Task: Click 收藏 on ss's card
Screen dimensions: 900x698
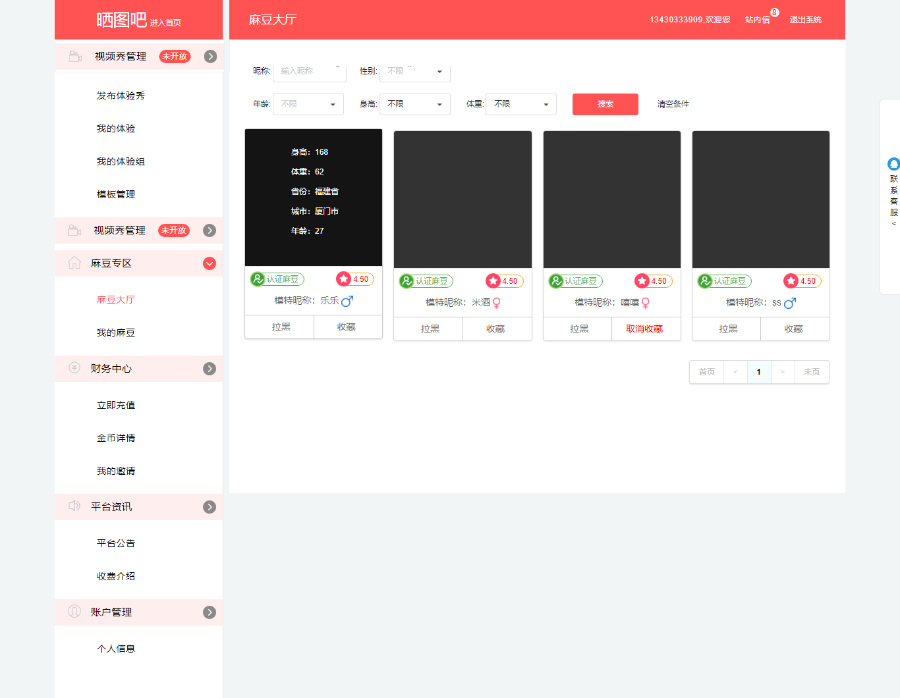Action: (794, 329)
